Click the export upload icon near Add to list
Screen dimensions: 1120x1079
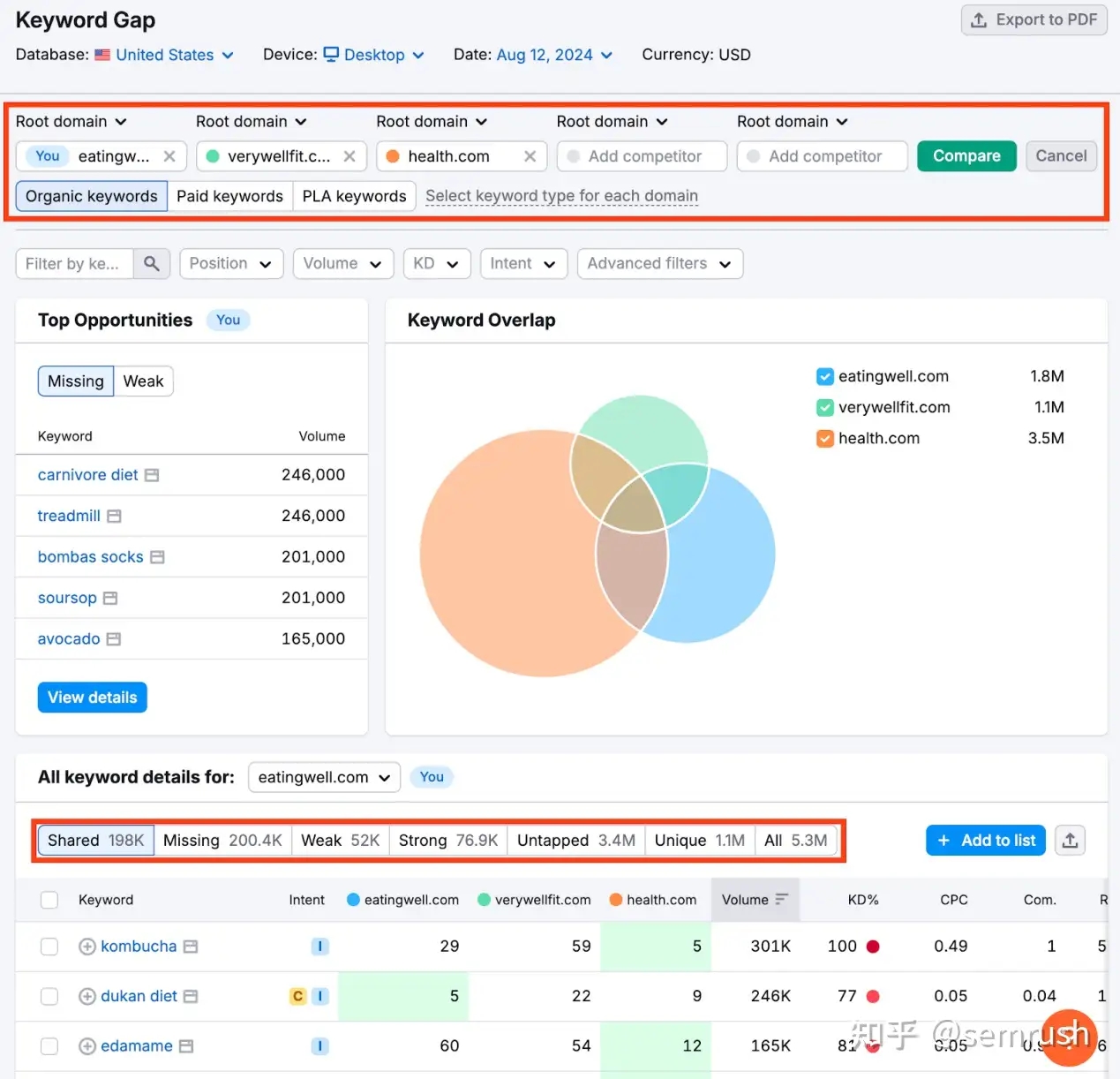[x=1070, y=841]
